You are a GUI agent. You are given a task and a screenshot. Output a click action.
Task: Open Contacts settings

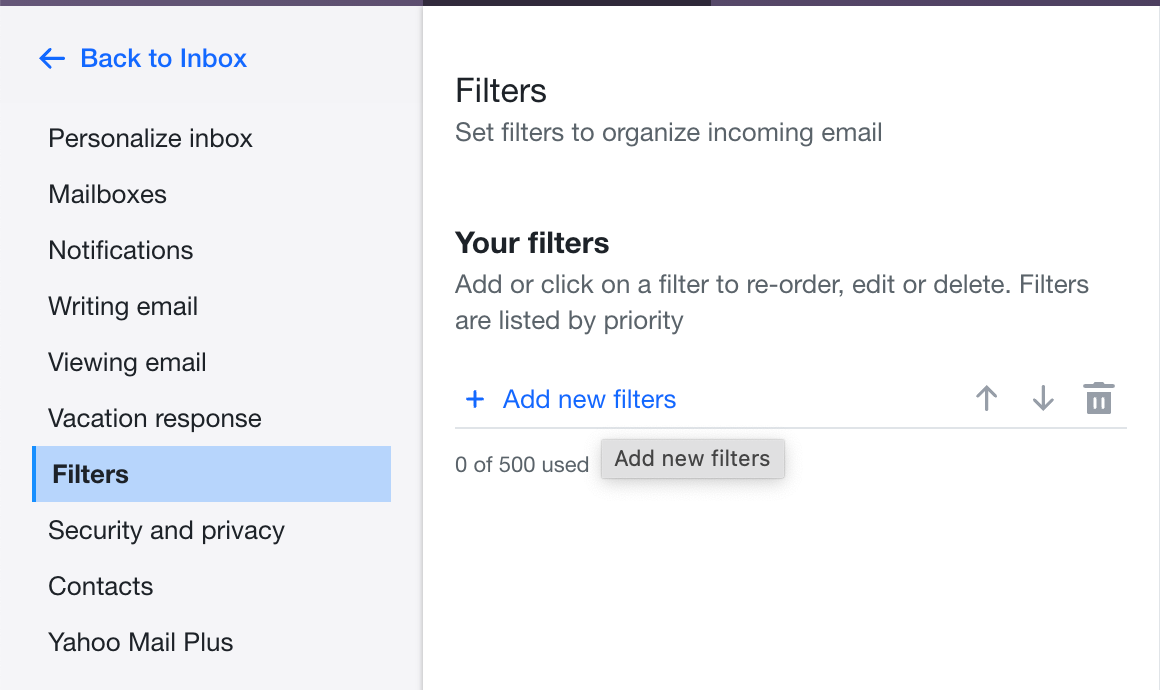point(100,586)
